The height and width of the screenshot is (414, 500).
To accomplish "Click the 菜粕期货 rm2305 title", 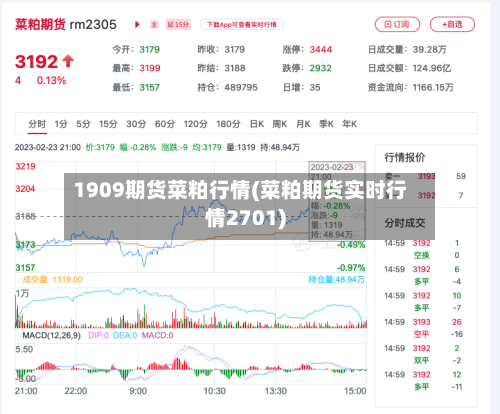I will pos(66,24).
